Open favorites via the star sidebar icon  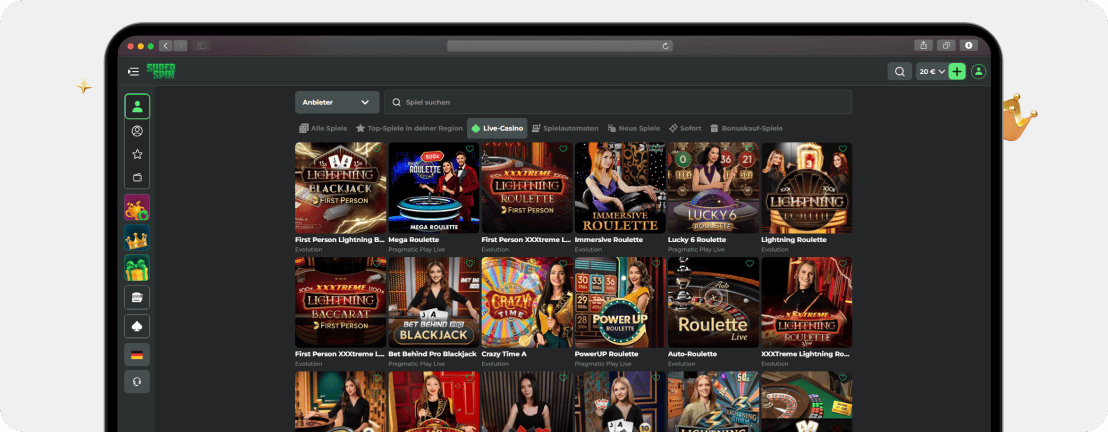(137, 154)
